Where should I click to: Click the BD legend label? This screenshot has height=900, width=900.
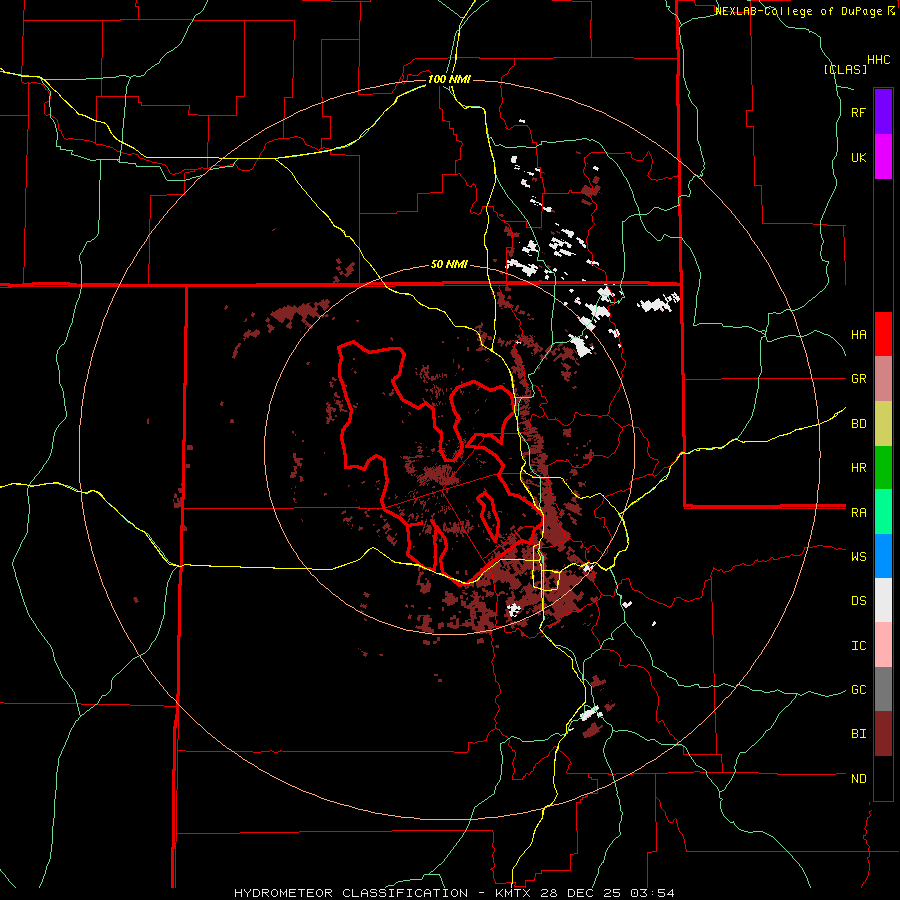(x=858, y=424)
